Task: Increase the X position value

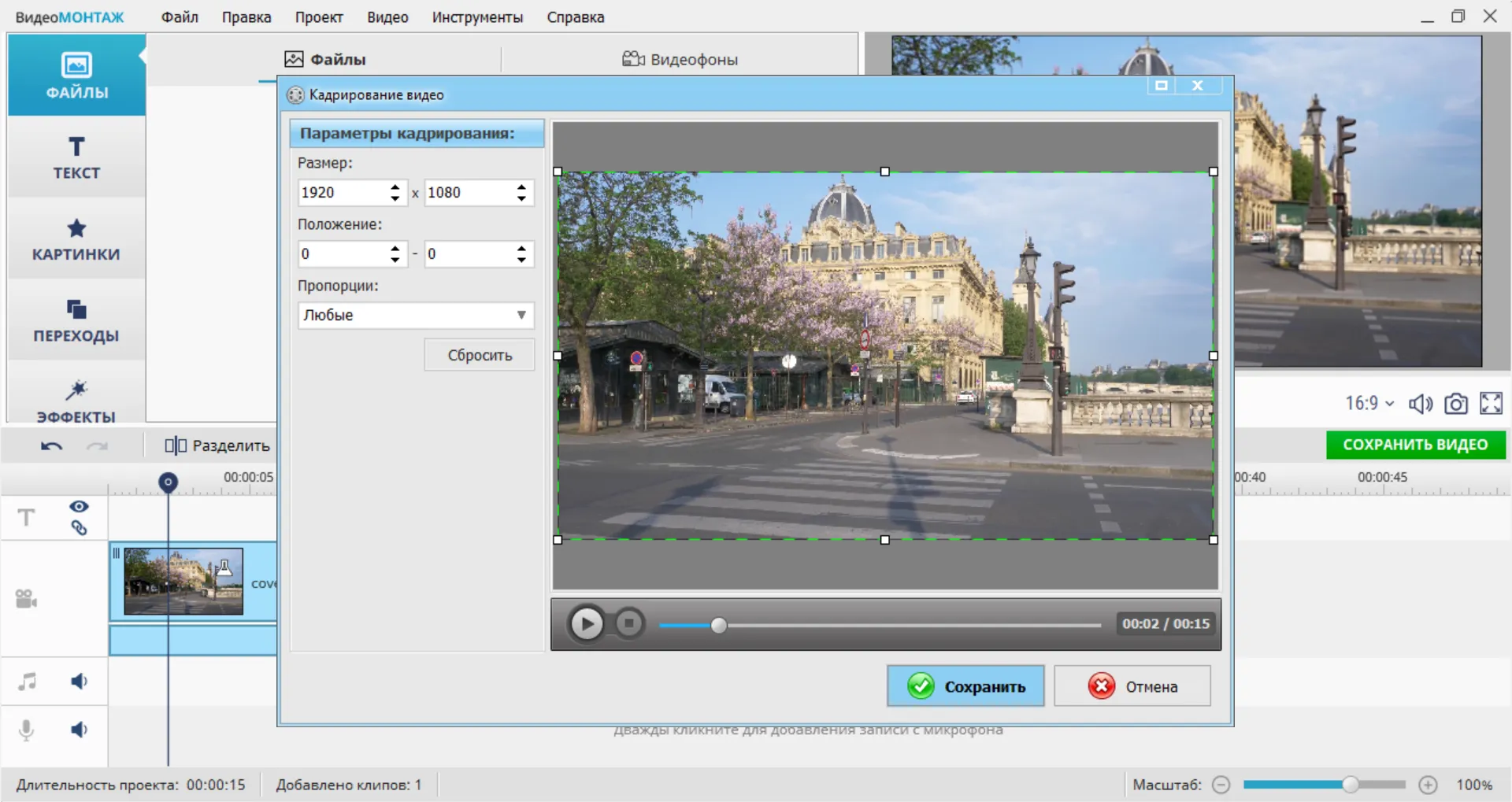Action: (395, 249)
